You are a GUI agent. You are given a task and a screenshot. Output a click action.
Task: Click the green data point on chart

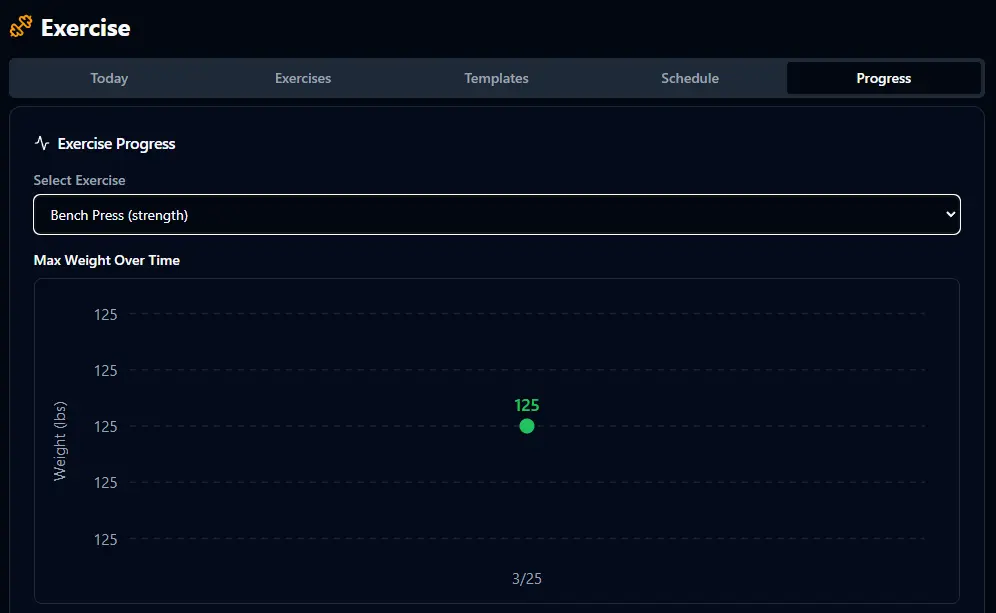coord(527,426)
